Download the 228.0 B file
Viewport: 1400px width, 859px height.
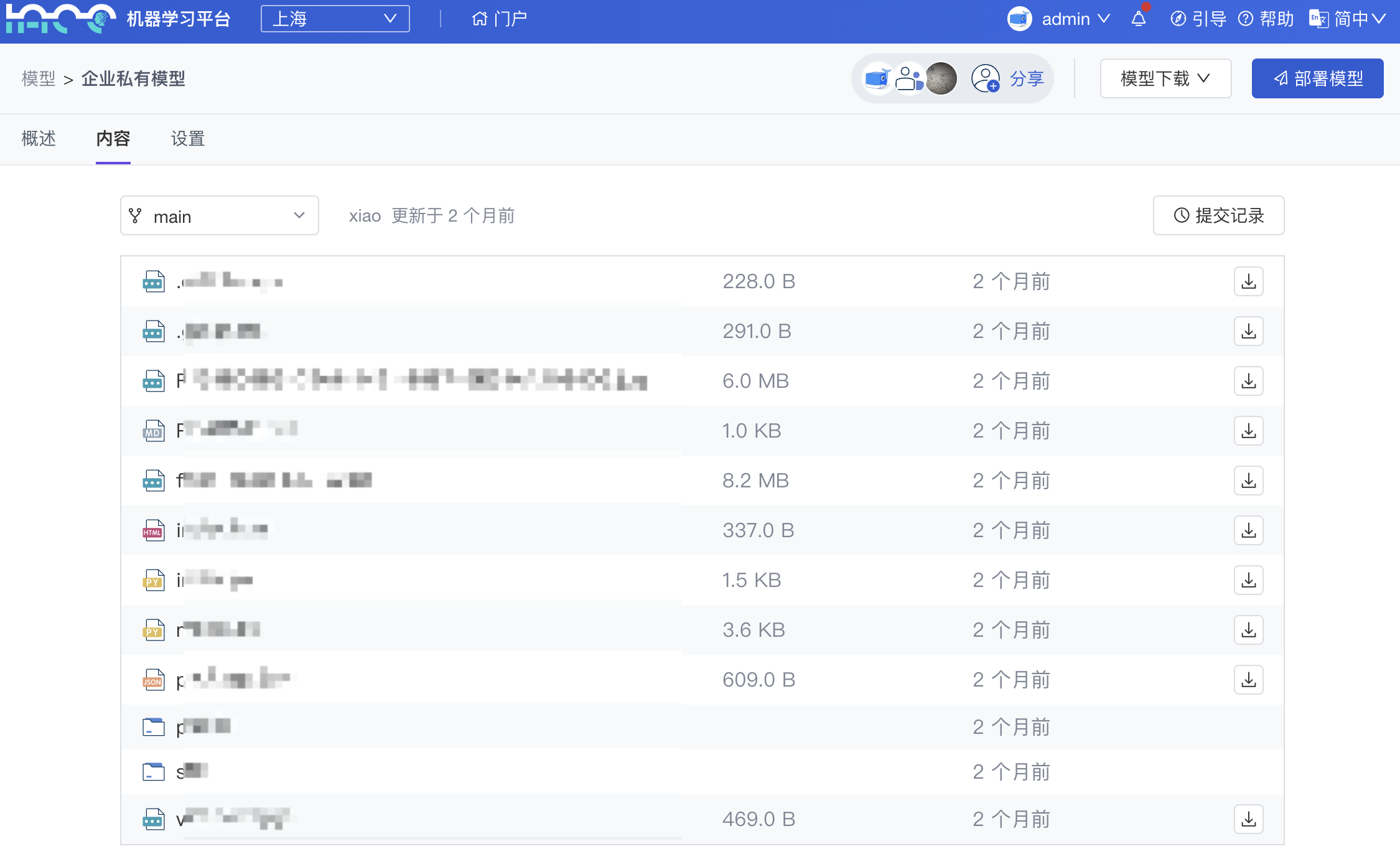[1248, 281]
